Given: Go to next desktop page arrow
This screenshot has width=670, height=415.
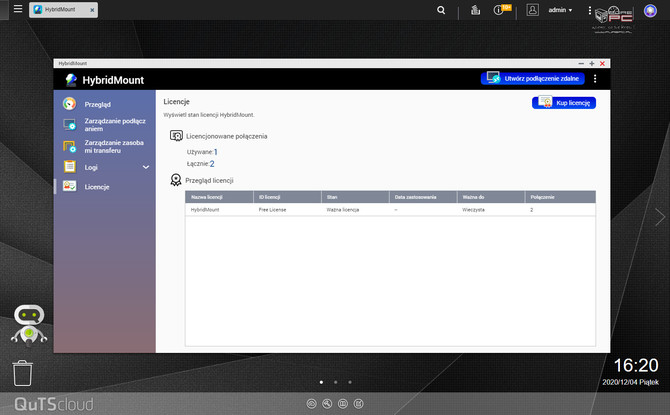Looking at the screenshot, I should [x=660, y=217].
